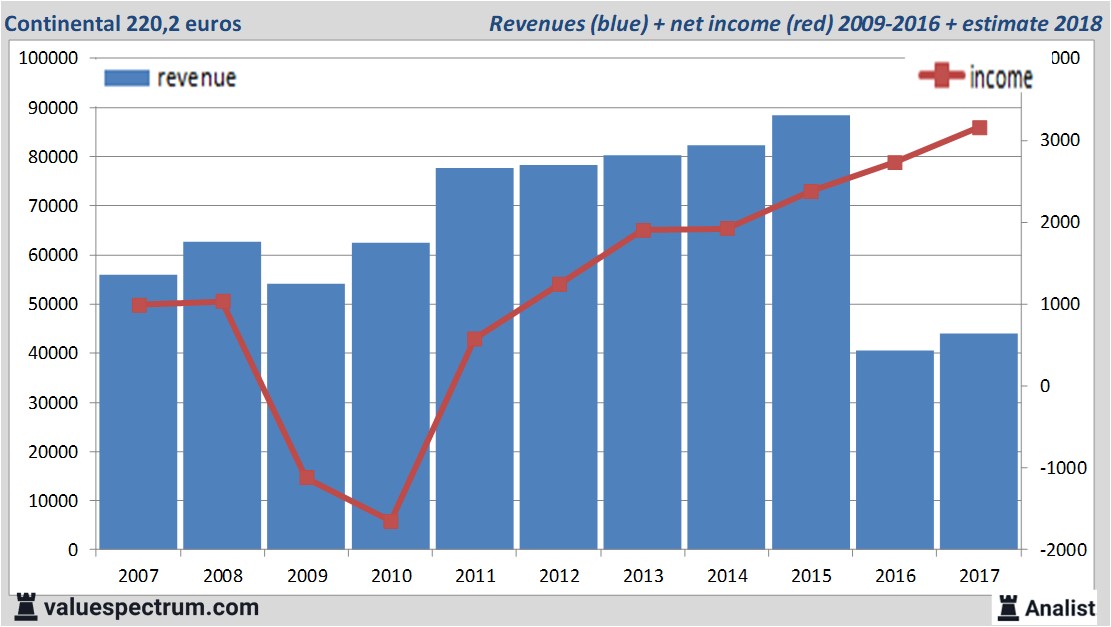Click the highest 2017 income data point
Screen dimensions: 1111x627
point(979,128)
